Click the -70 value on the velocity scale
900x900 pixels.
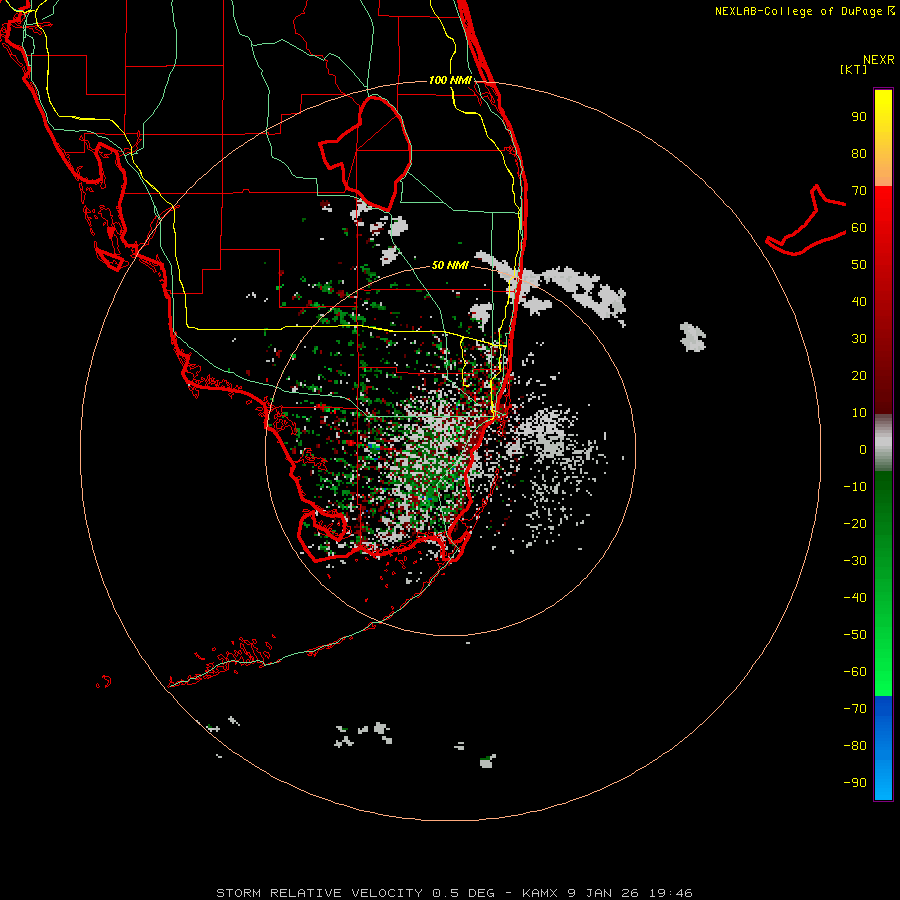855,709
